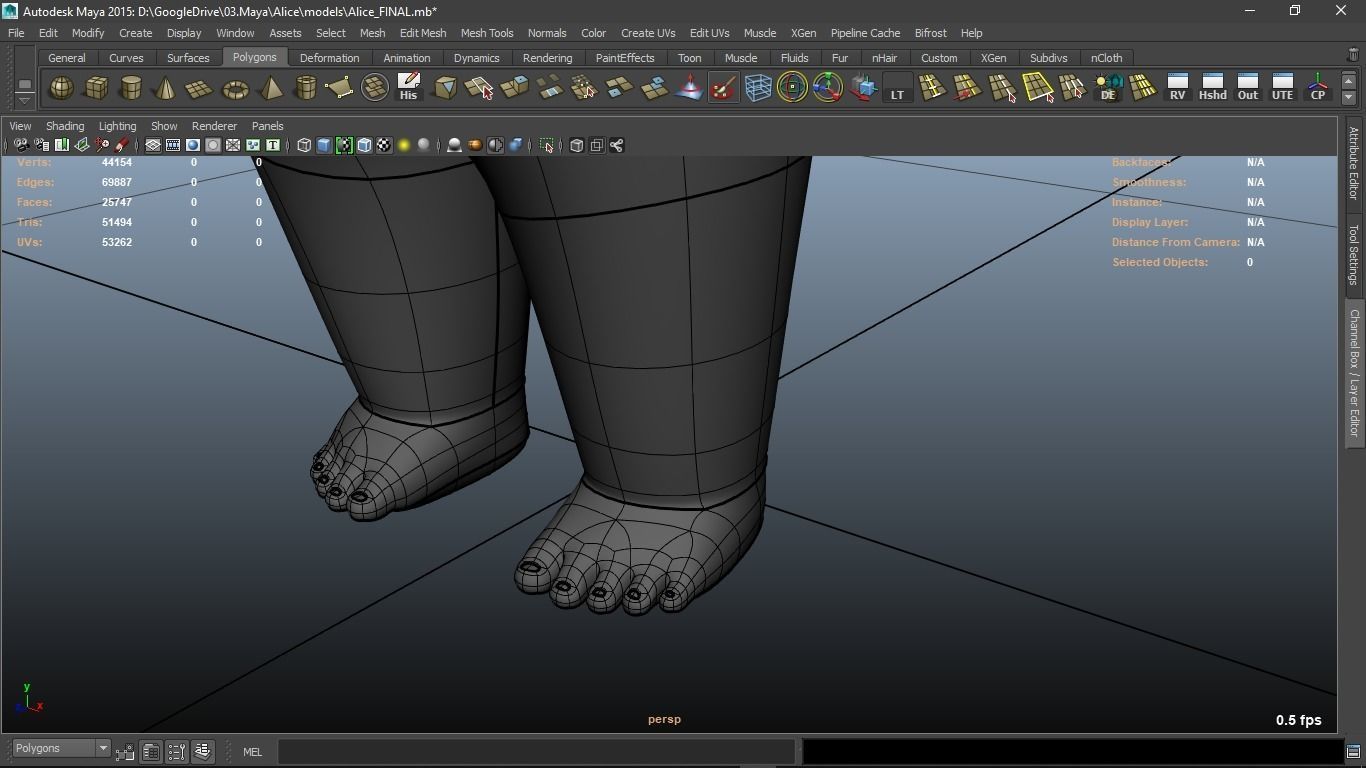1366x768 pixels.
Task: Click the Verts count value 44154
Action: pos(117,162)
